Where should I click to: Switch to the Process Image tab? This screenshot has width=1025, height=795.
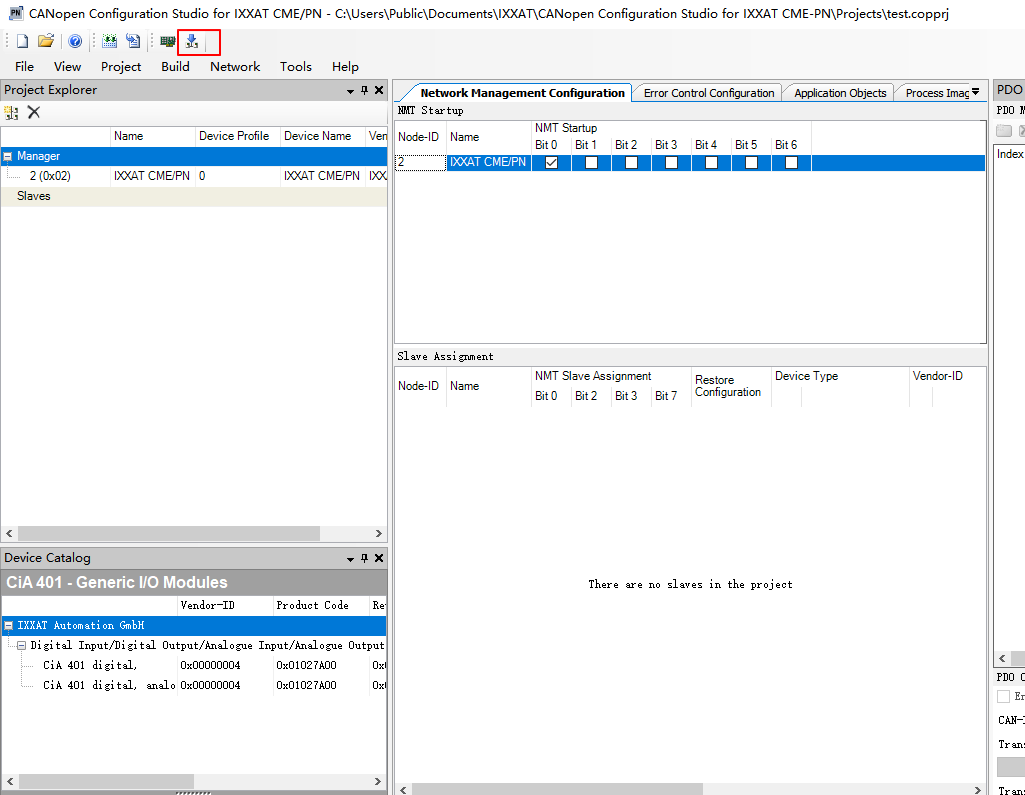coord(937,93)
